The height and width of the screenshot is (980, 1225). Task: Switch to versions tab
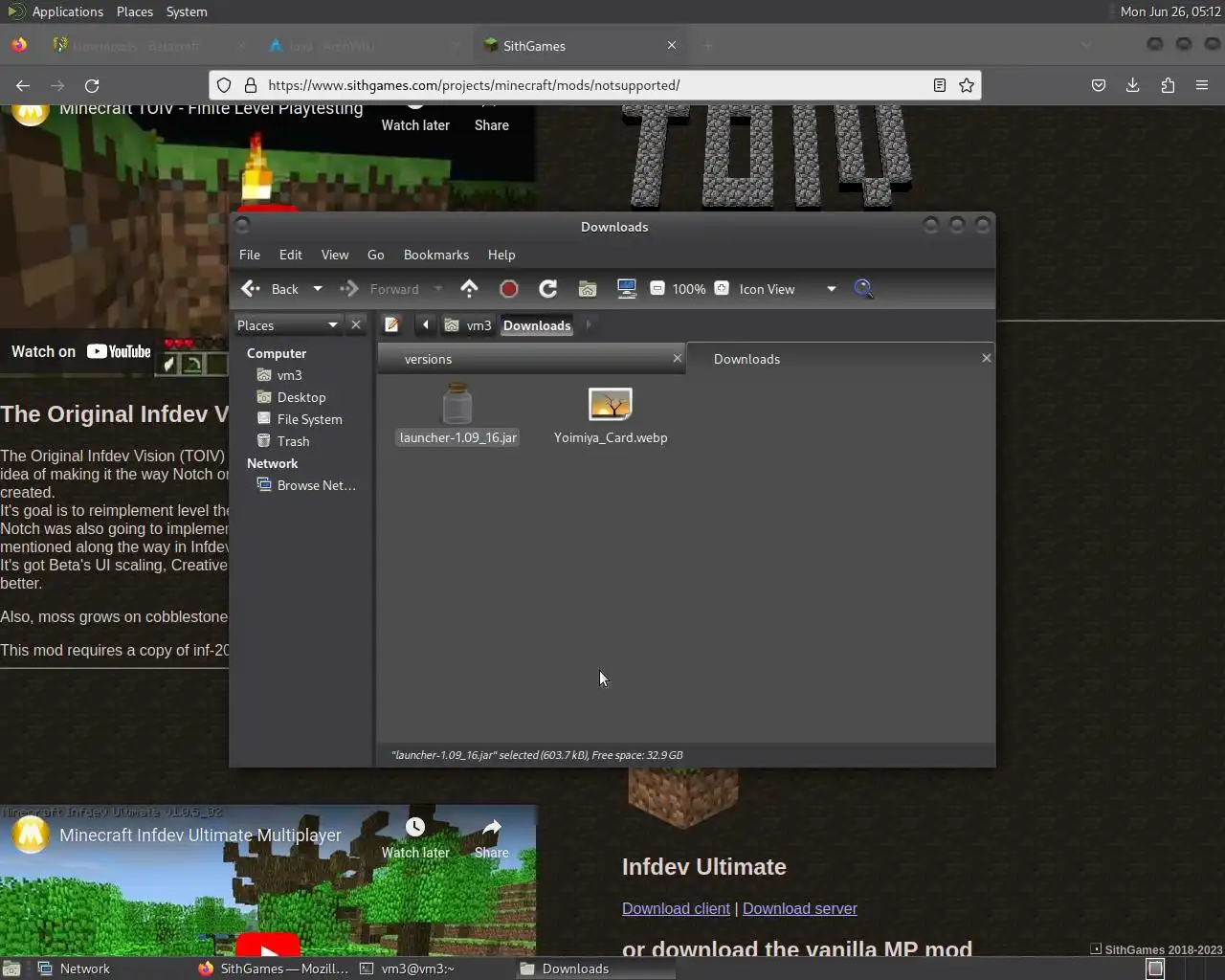click(523, 359)
